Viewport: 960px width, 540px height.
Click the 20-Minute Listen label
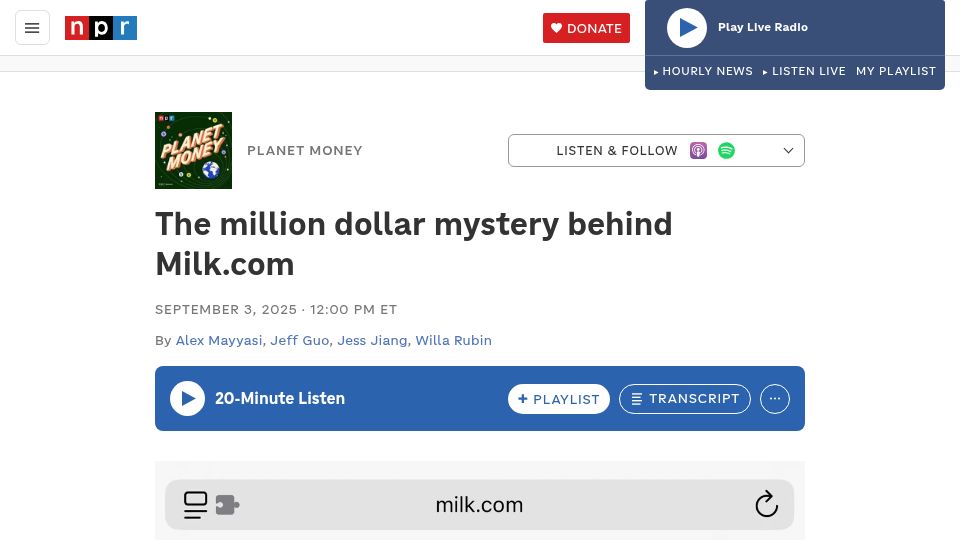[280, 399]
